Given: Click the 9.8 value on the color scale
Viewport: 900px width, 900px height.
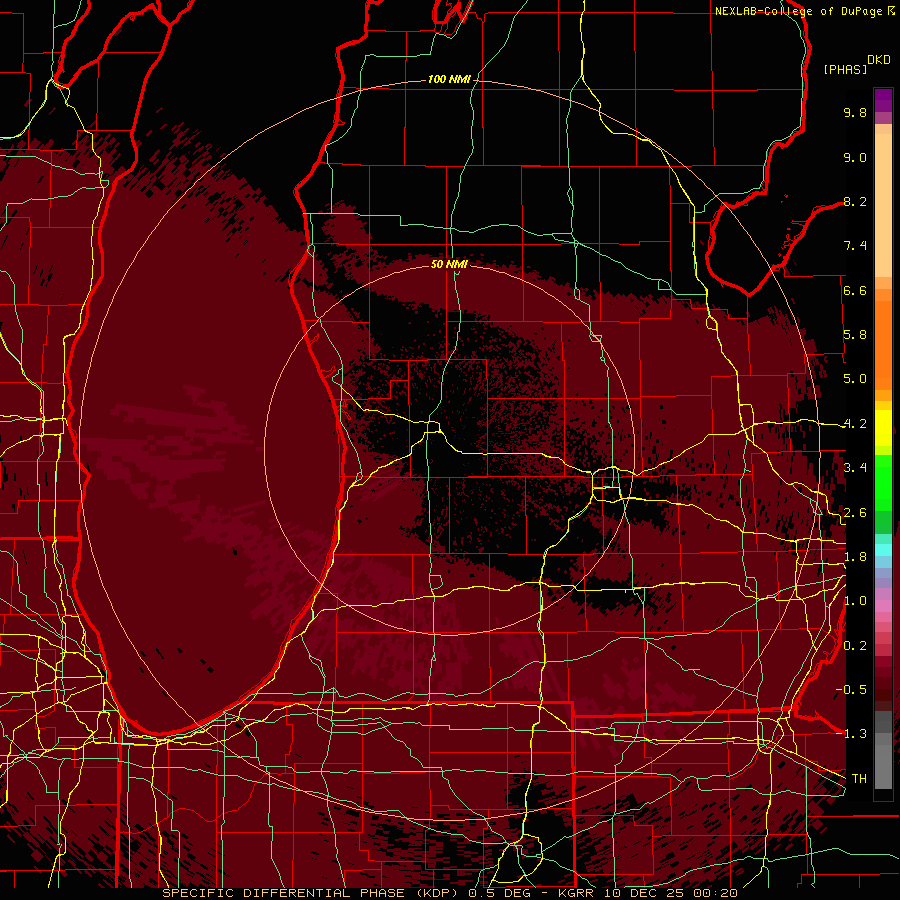Looking at the screenshot, I should [855, 112].
